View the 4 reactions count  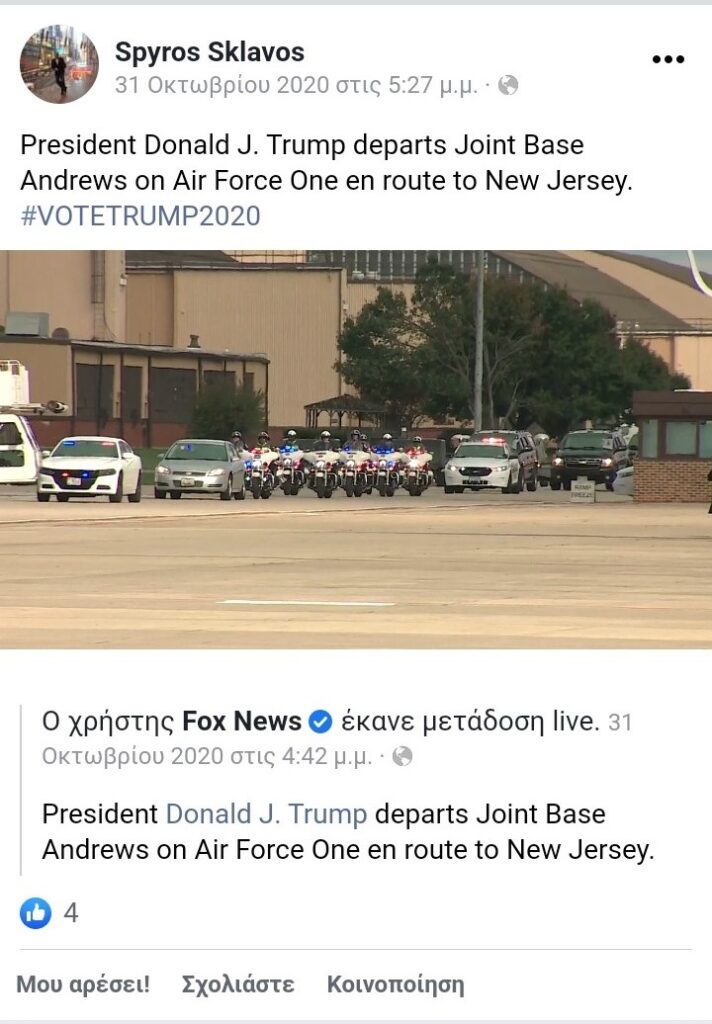[71, 912]
